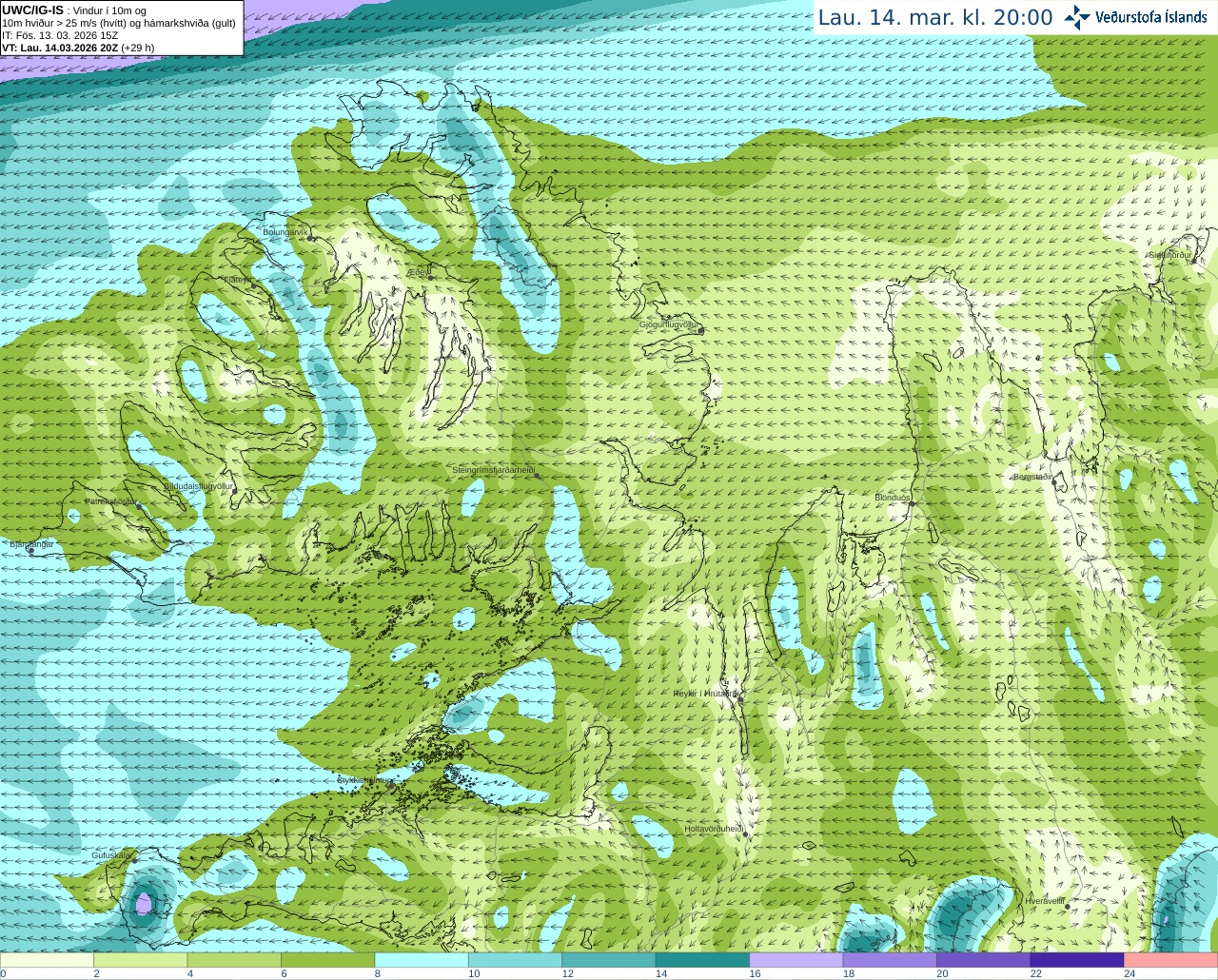Pick the 6–8 m/s olive green legend swatch
The image size is (1218, 980).
328,959
